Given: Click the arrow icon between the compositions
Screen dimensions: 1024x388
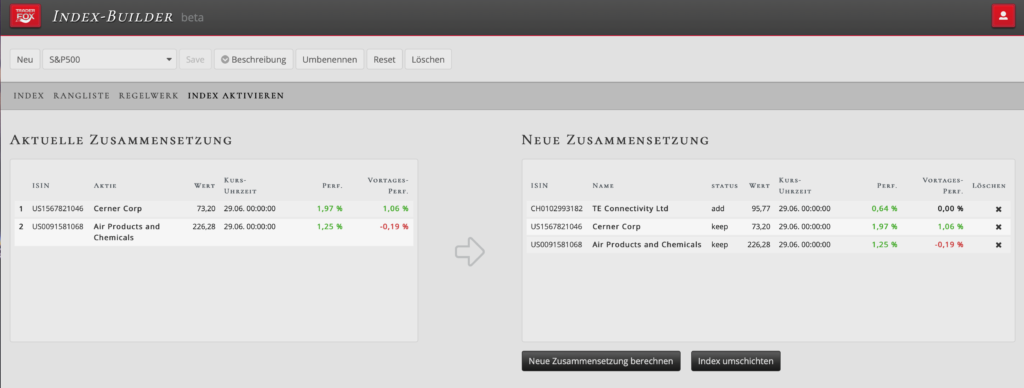Looking at the screenshot, I should [470, 251].
